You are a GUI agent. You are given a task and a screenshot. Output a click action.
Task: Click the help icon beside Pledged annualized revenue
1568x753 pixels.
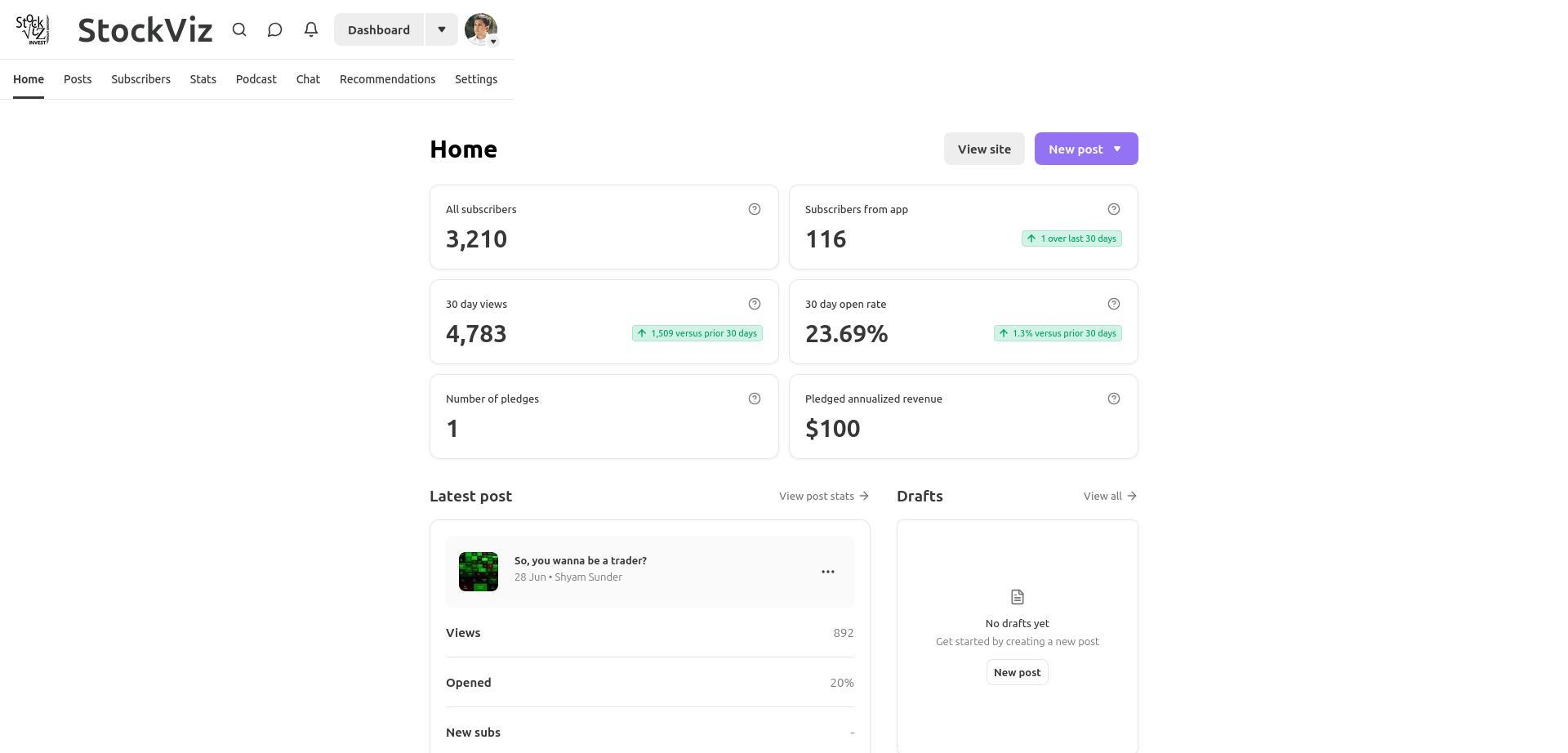pos(1113,399)
